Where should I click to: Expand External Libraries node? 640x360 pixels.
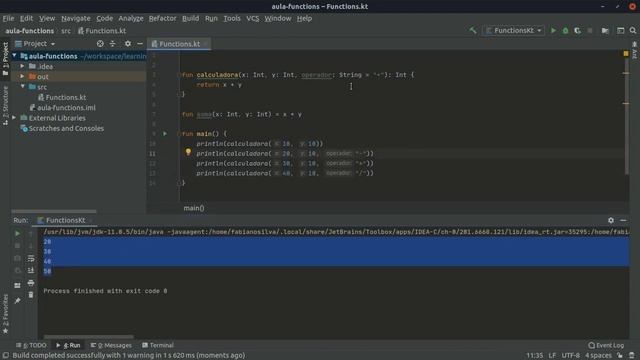click(x=14, y=118)
